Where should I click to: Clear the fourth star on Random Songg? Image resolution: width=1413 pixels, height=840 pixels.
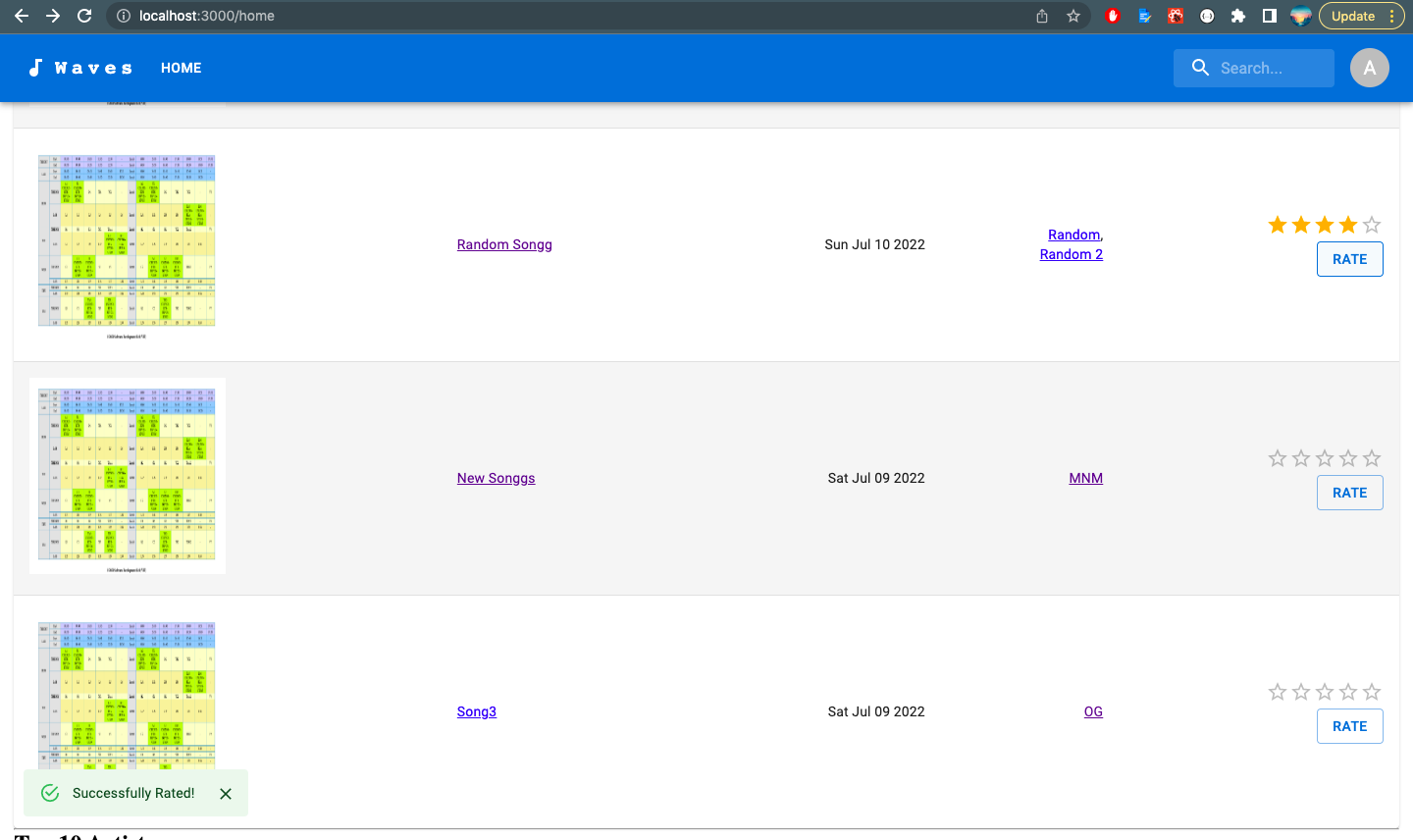(1347, 225)
